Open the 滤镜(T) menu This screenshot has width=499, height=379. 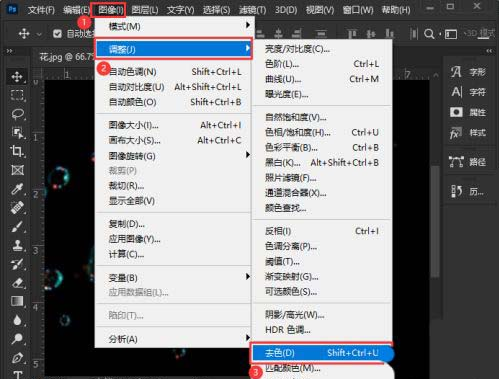pos(252,10)
